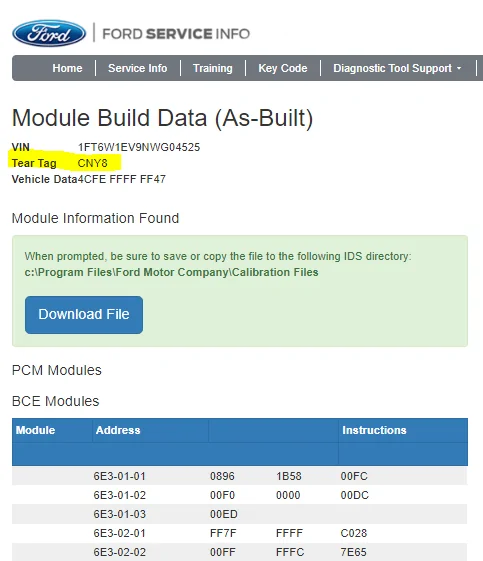The height and width of the screenshot is (561, 483).
Task: Click the value C028 in row 6E3-02-01
Action: point(354,533)
